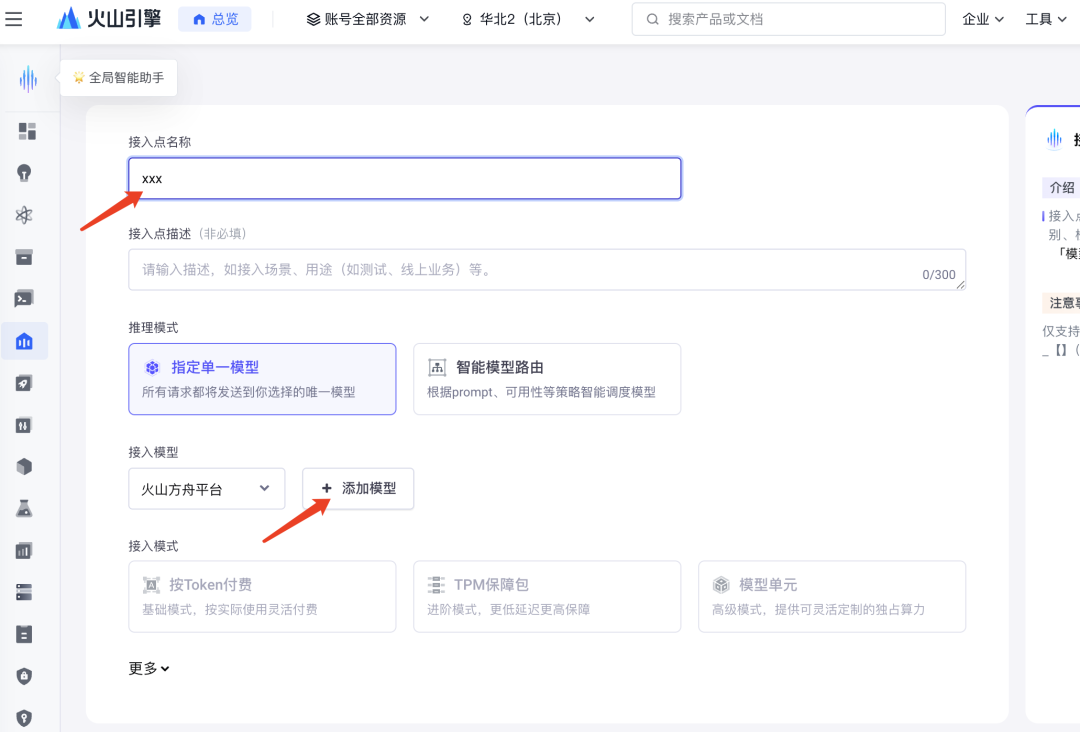Screen dimensions: 1080x732
Task: Select the 指定单一模型 inference mode card
Action: click(262, 379)
